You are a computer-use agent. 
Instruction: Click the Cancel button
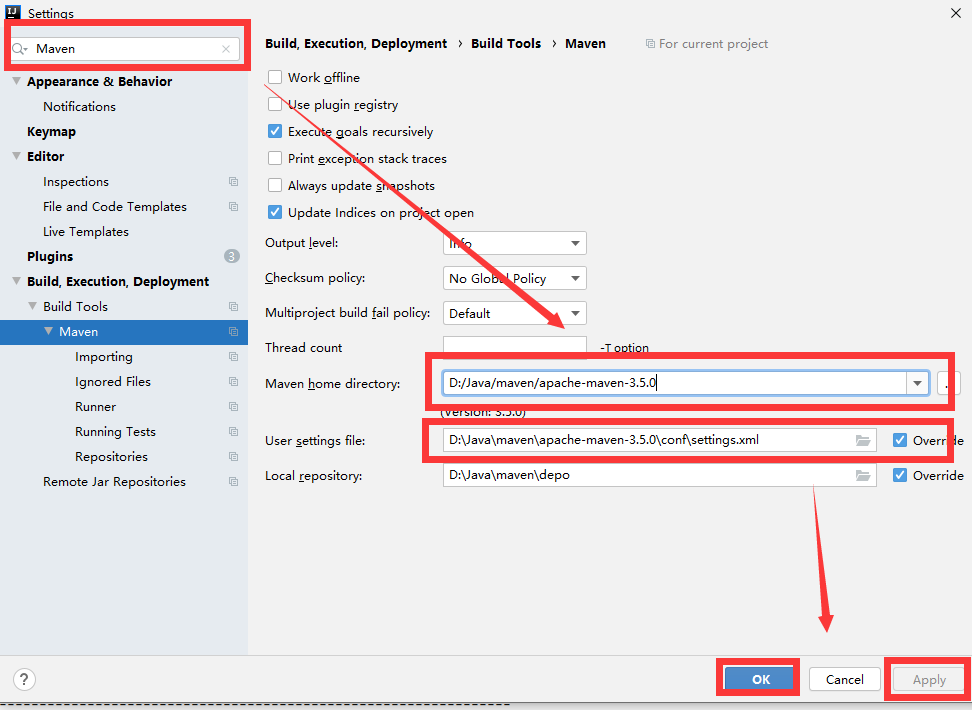coord(844,680)
